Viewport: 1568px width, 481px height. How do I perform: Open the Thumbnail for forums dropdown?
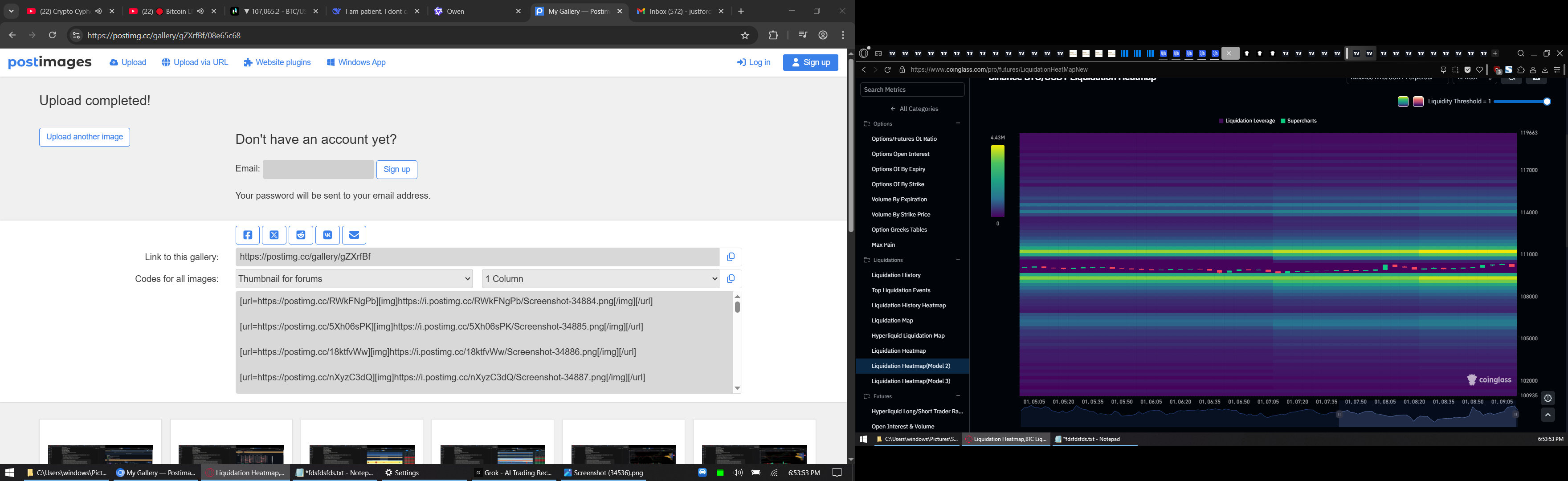[354, 279]
